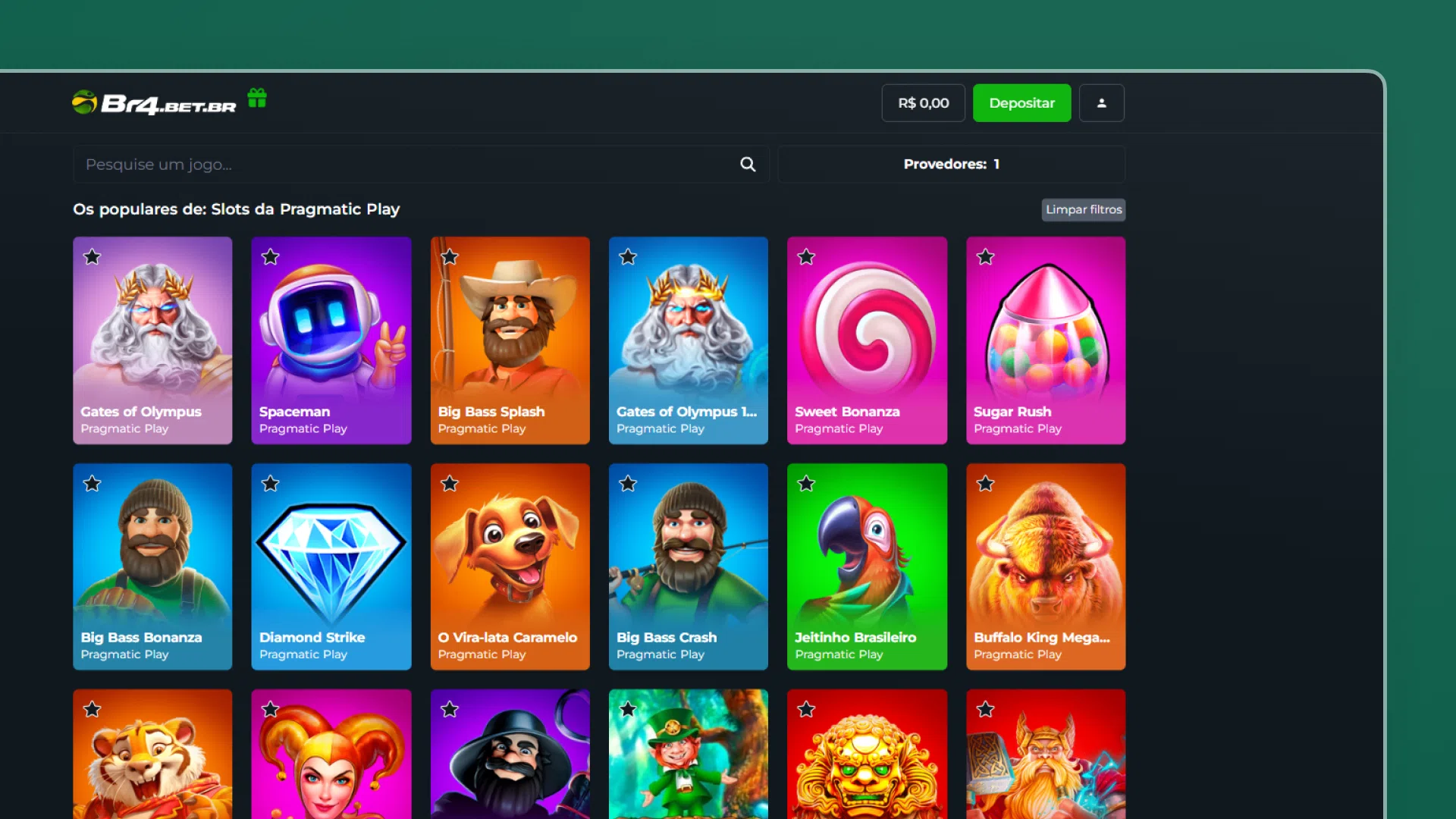This screenshot has height=819, width=1456.
Task: Click the Depositar button
Action: [x=1021, y=103]
